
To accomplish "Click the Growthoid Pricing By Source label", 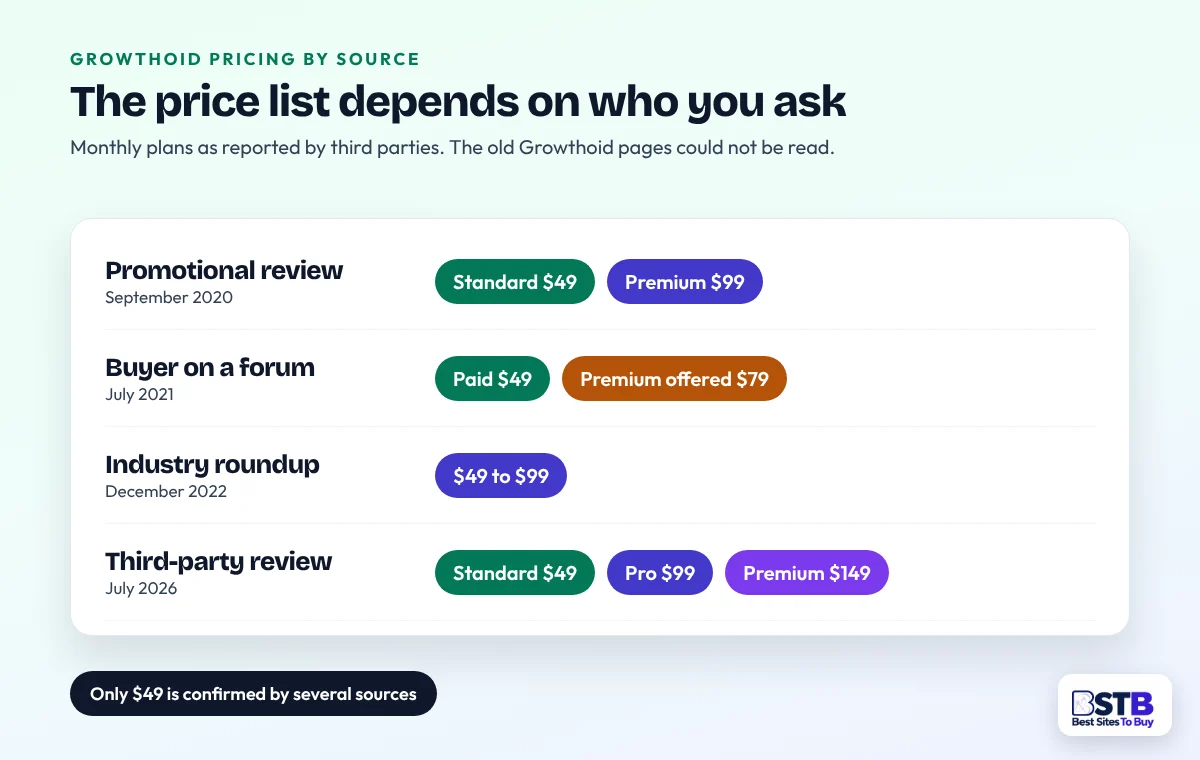I will (x=245, y=59).
